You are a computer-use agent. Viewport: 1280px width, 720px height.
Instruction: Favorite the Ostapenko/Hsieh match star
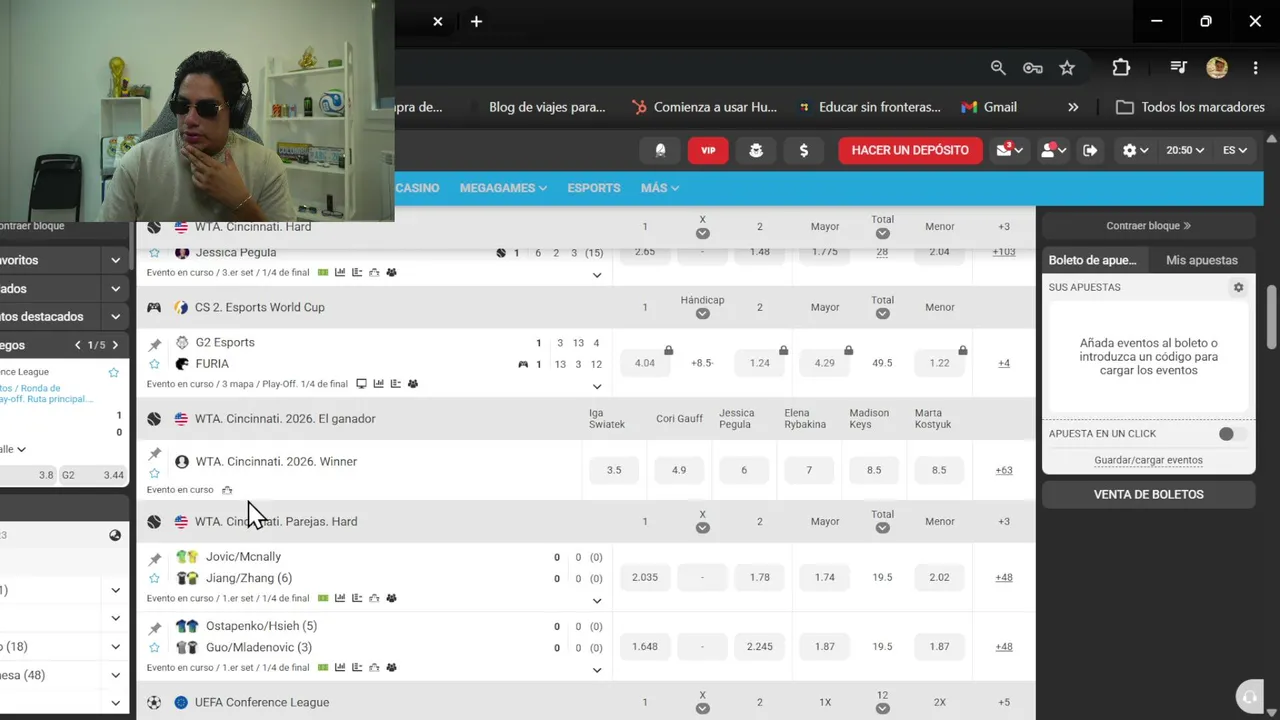154,647
